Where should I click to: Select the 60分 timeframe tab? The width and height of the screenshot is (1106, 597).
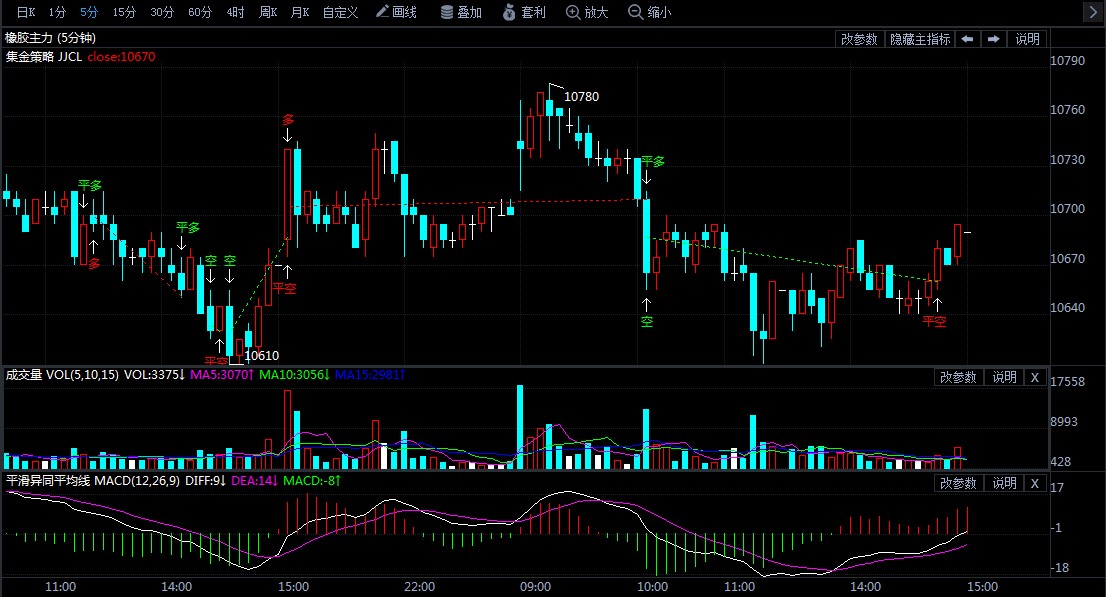coord(200,12)
